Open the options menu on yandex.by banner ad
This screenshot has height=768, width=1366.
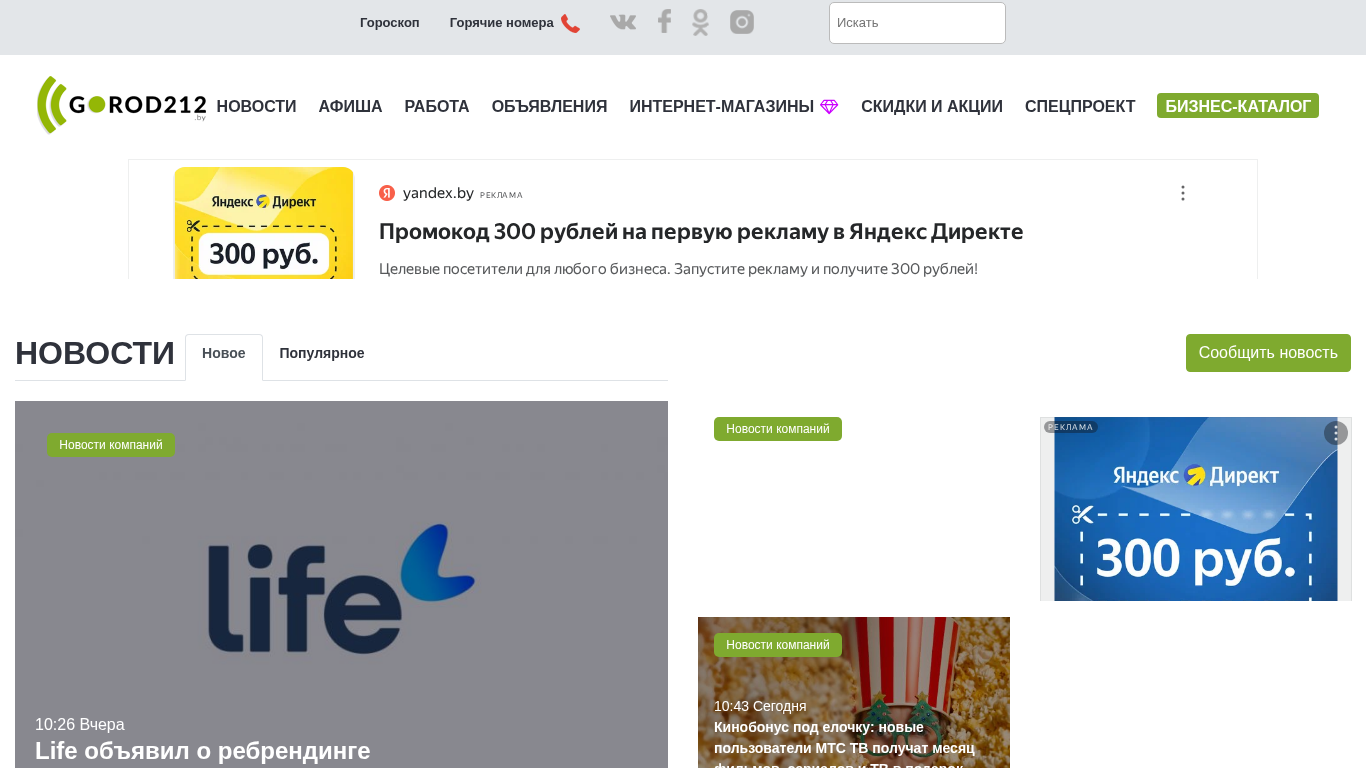[x=1182, y=193]
